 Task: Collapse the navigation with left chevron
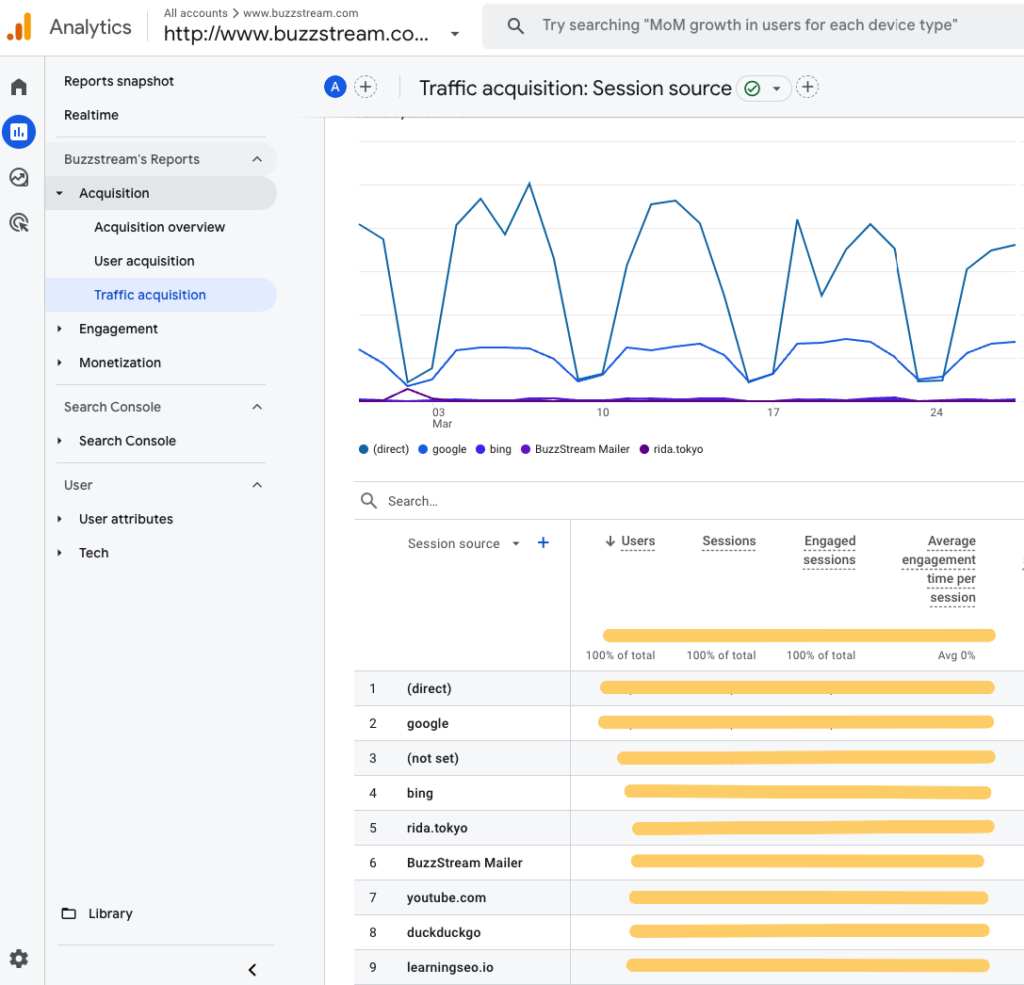pos(253,969)
